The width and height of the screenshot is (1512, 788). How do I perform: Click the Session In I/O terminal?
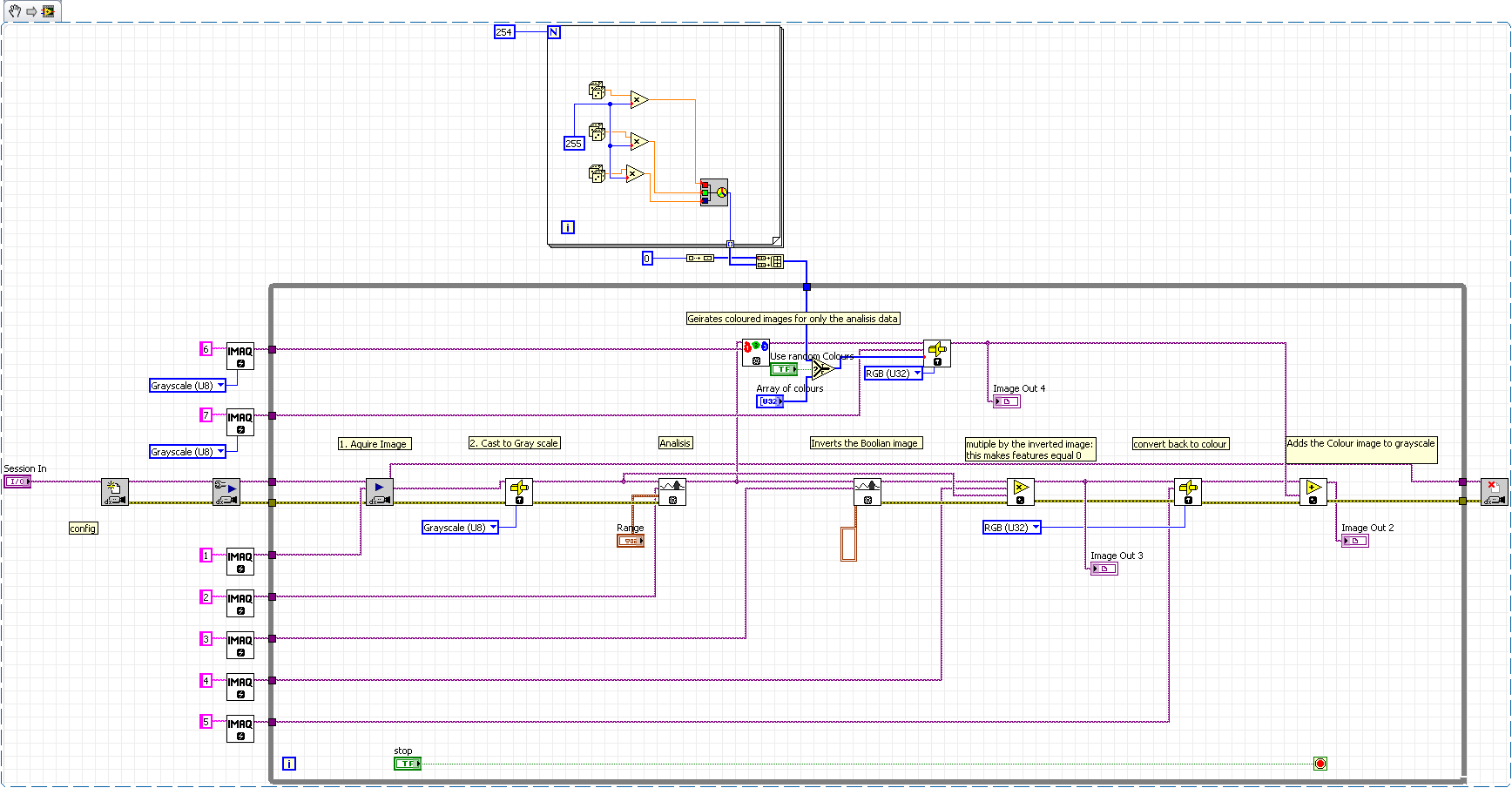click(17, 482)
